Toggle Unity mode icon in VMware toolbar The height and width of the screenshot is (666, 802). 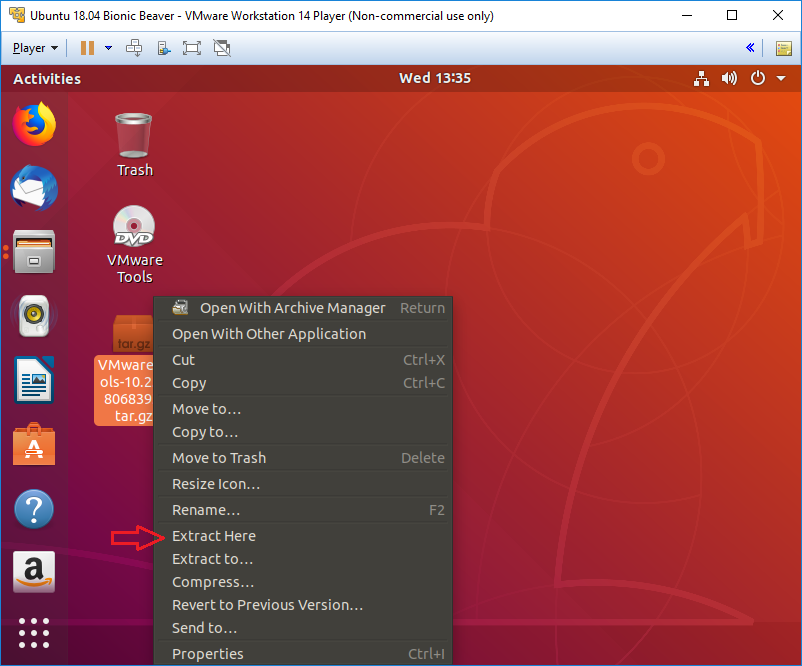(222, 48)
